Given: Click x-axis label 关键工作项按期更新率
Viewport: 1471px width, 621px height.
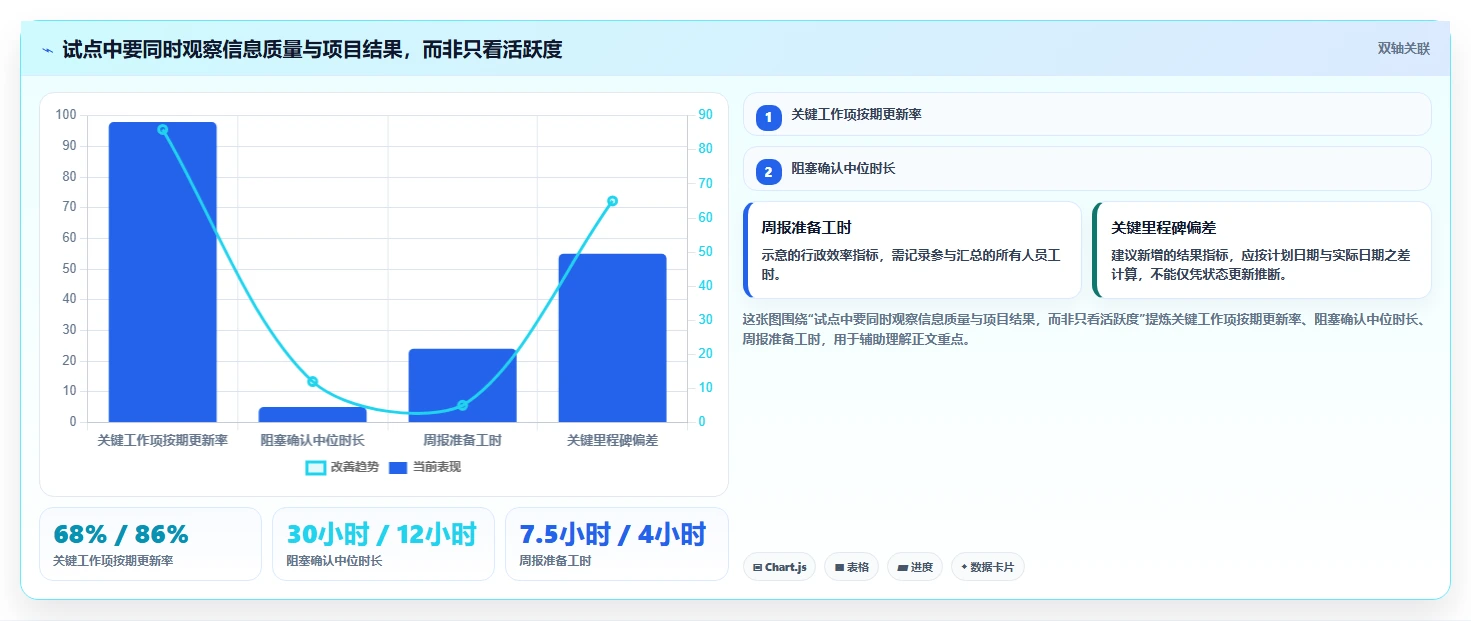Looking at the screenshot, I should coord(163,440).
